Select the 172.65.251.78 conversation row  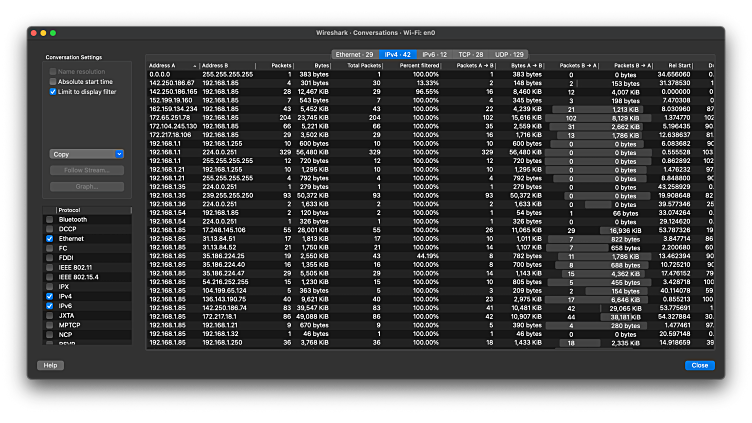pos(173,117)
